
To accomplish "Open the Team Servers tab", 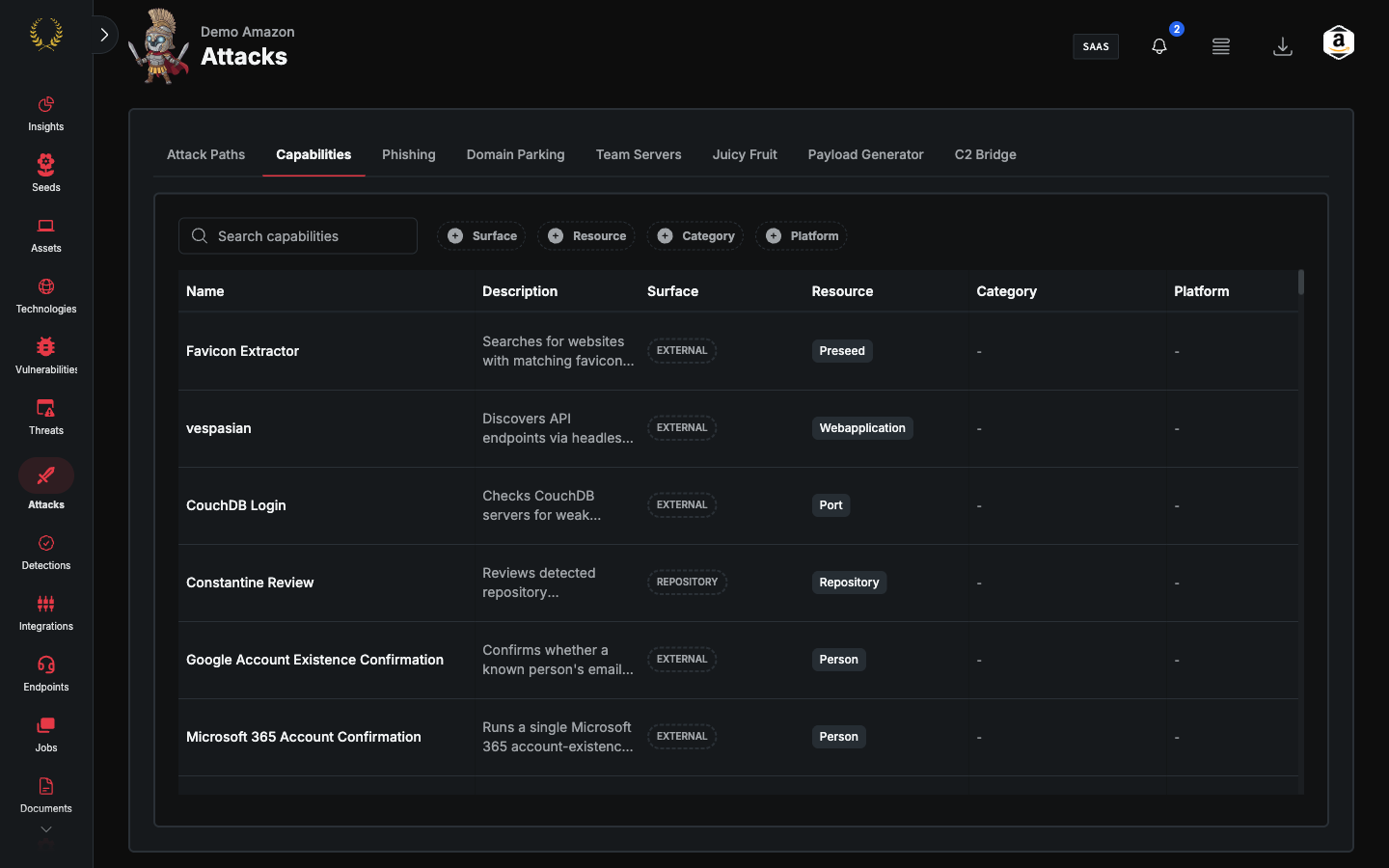I will [639, 154].
